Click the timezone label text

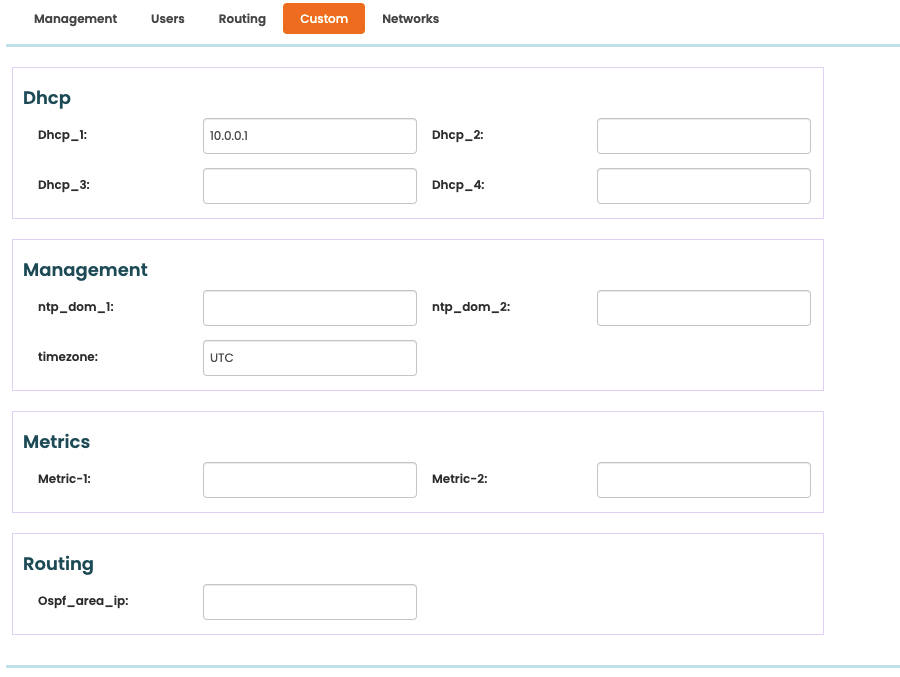68,357
